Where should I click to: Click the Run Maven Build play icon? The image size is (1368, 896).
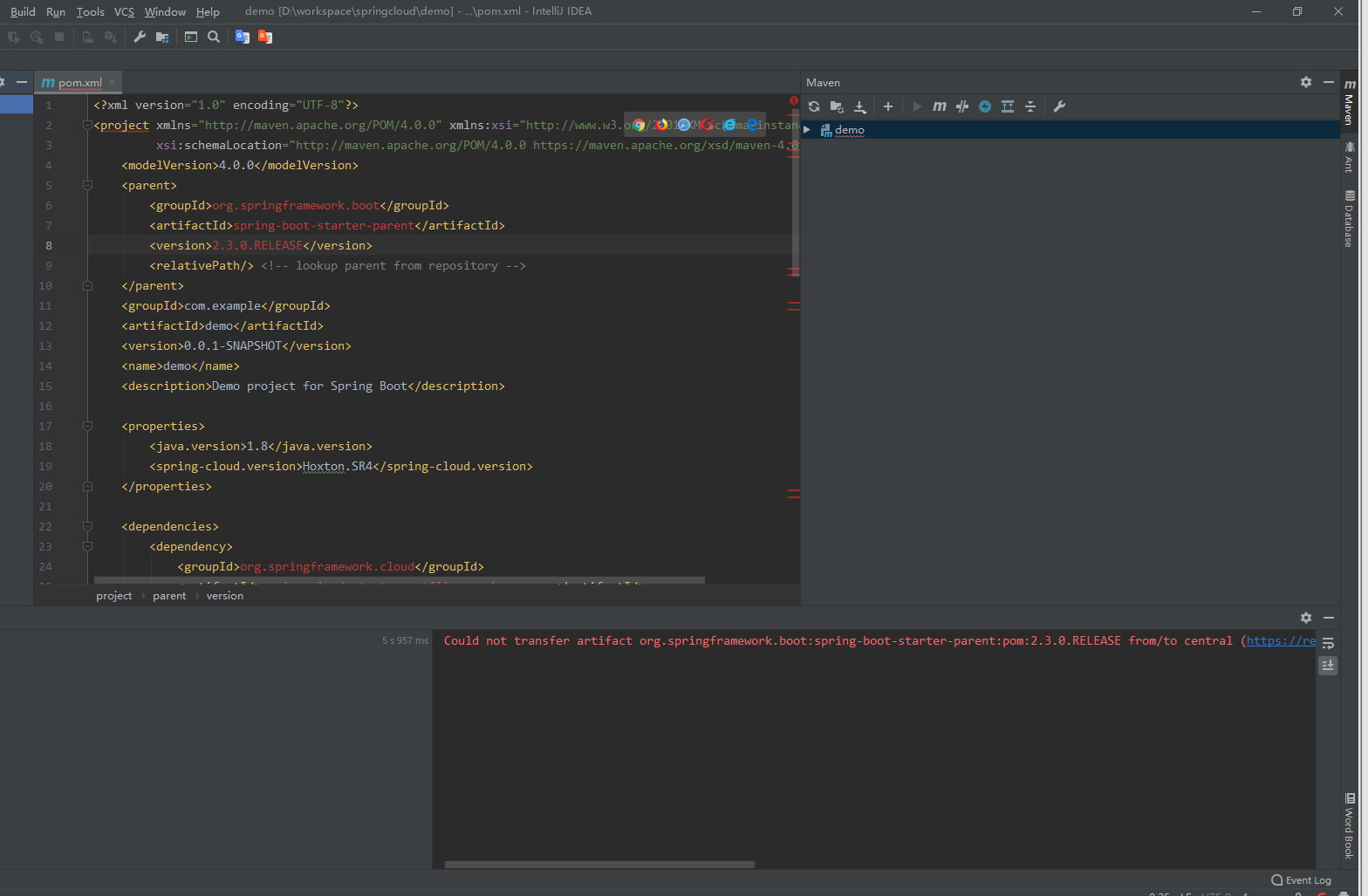917,106
